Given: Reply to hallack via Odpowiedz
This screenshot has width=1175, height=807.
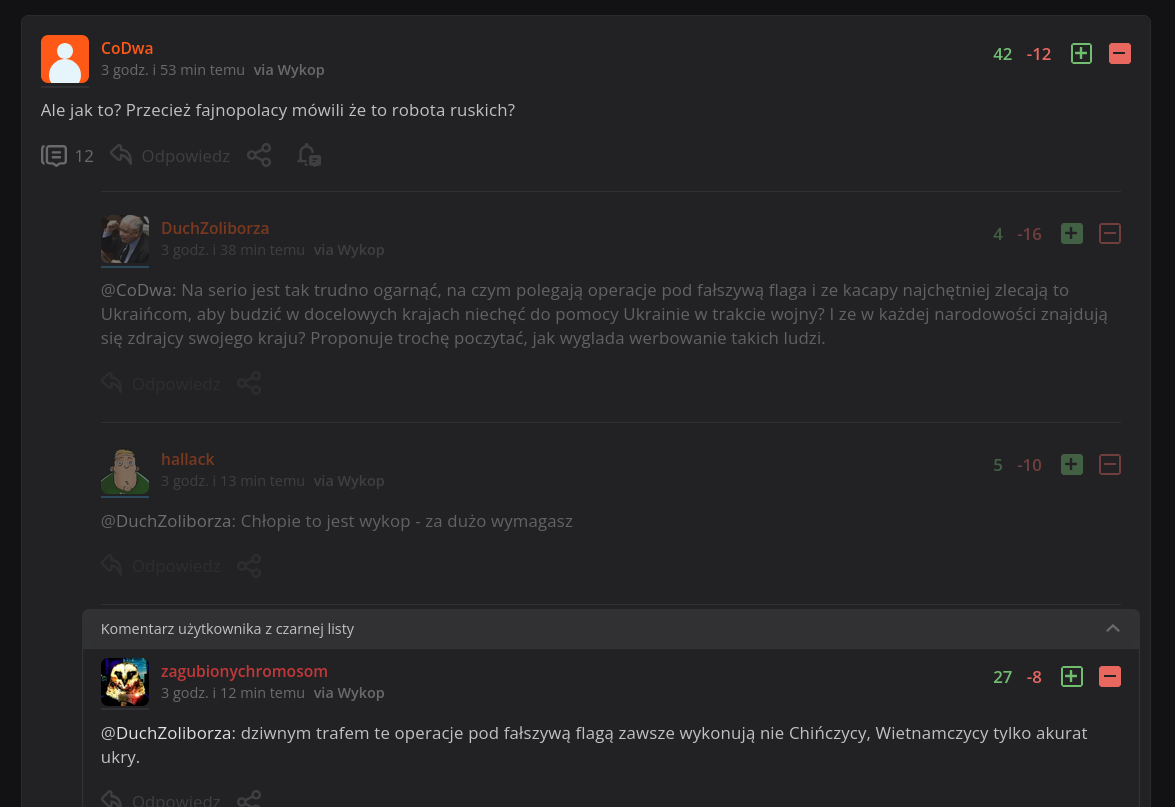Looking at the screenshot, I should [x=162, y=567].
